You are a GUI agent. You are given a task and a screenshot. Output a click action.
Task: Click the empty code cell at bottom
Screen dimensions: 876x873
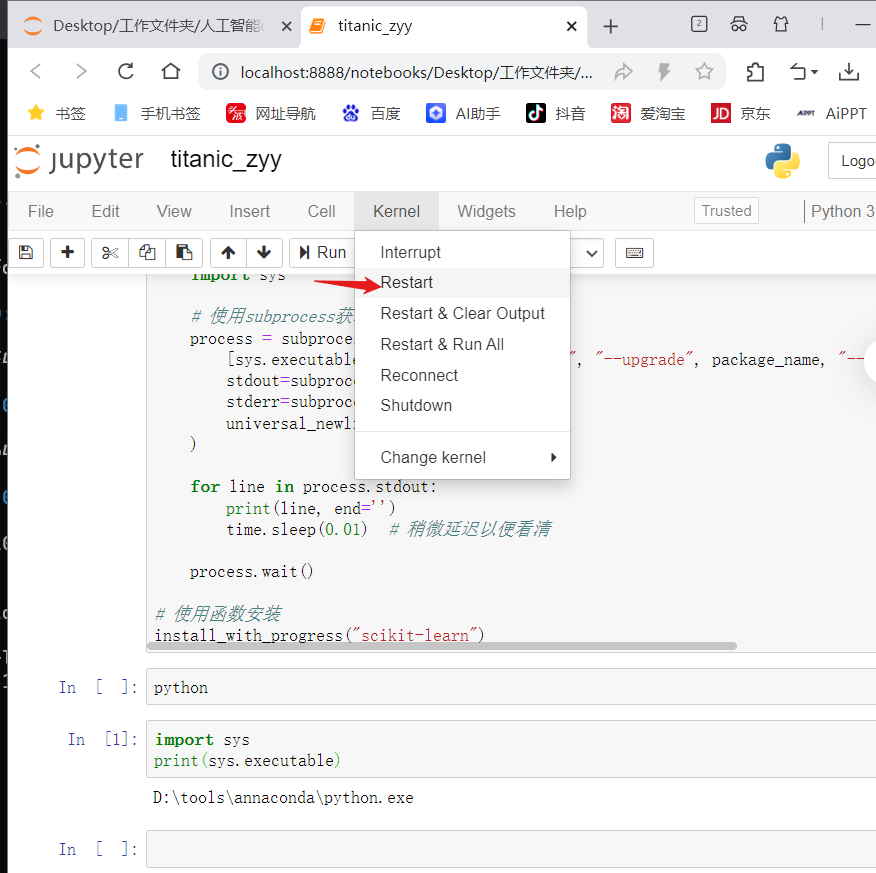click(510, 849)
